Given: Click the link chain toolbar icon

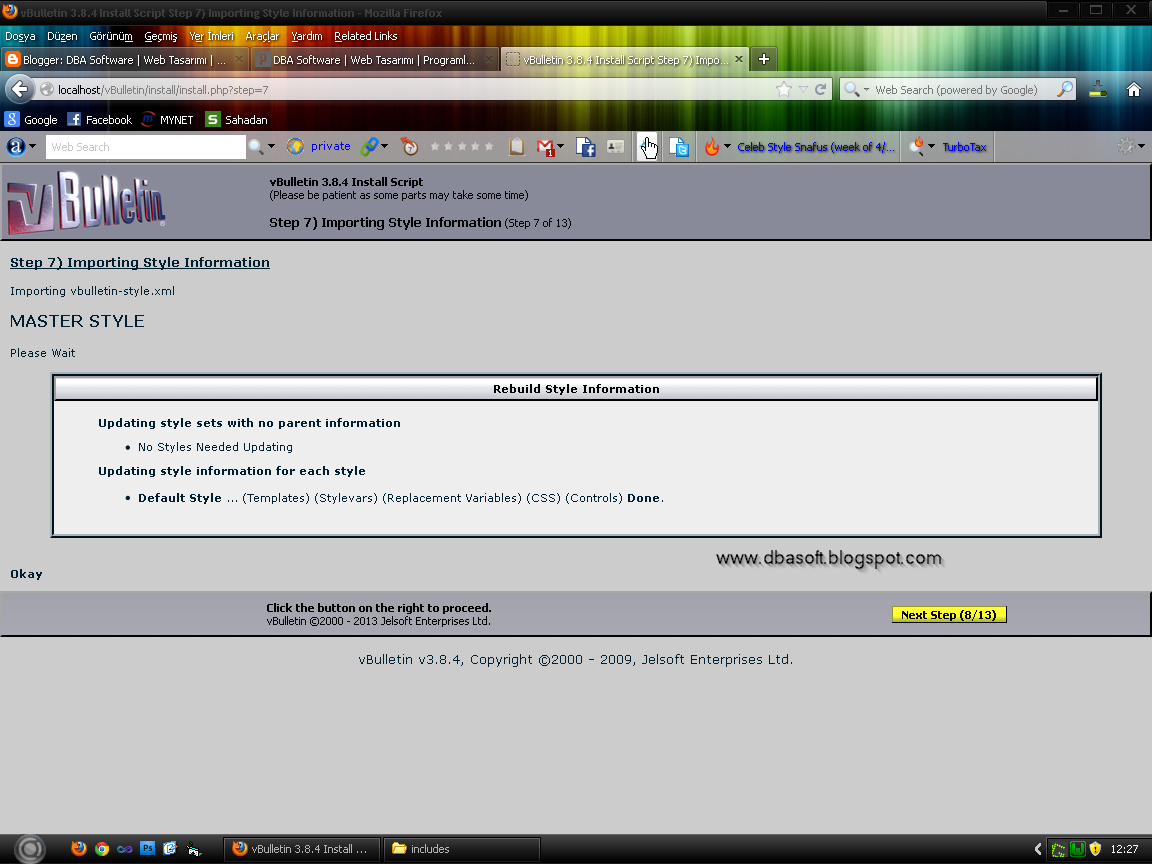Looking at the screenshot, I should coord(369,147).
